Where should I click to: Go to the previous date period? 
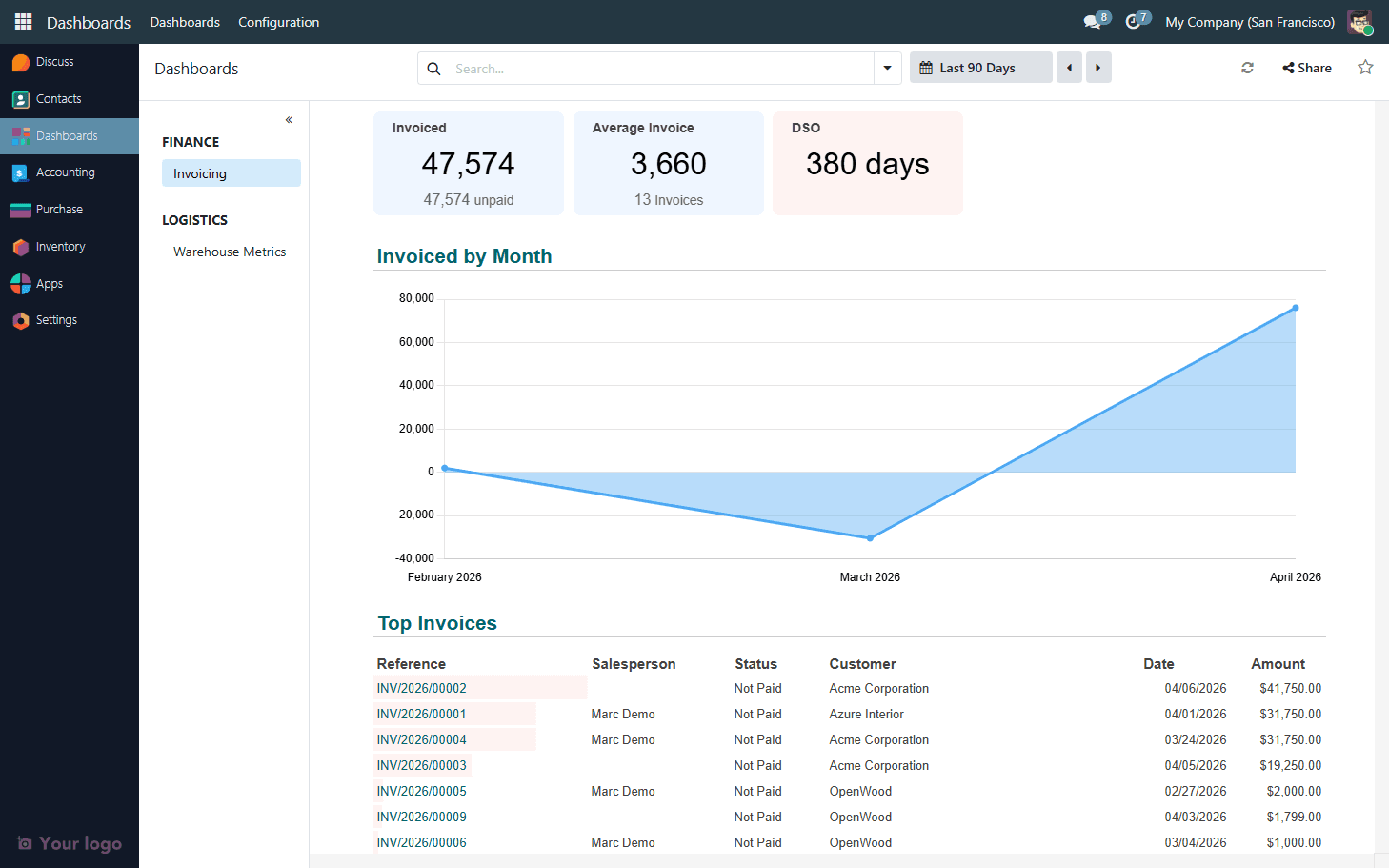(x=1069, y=67)
